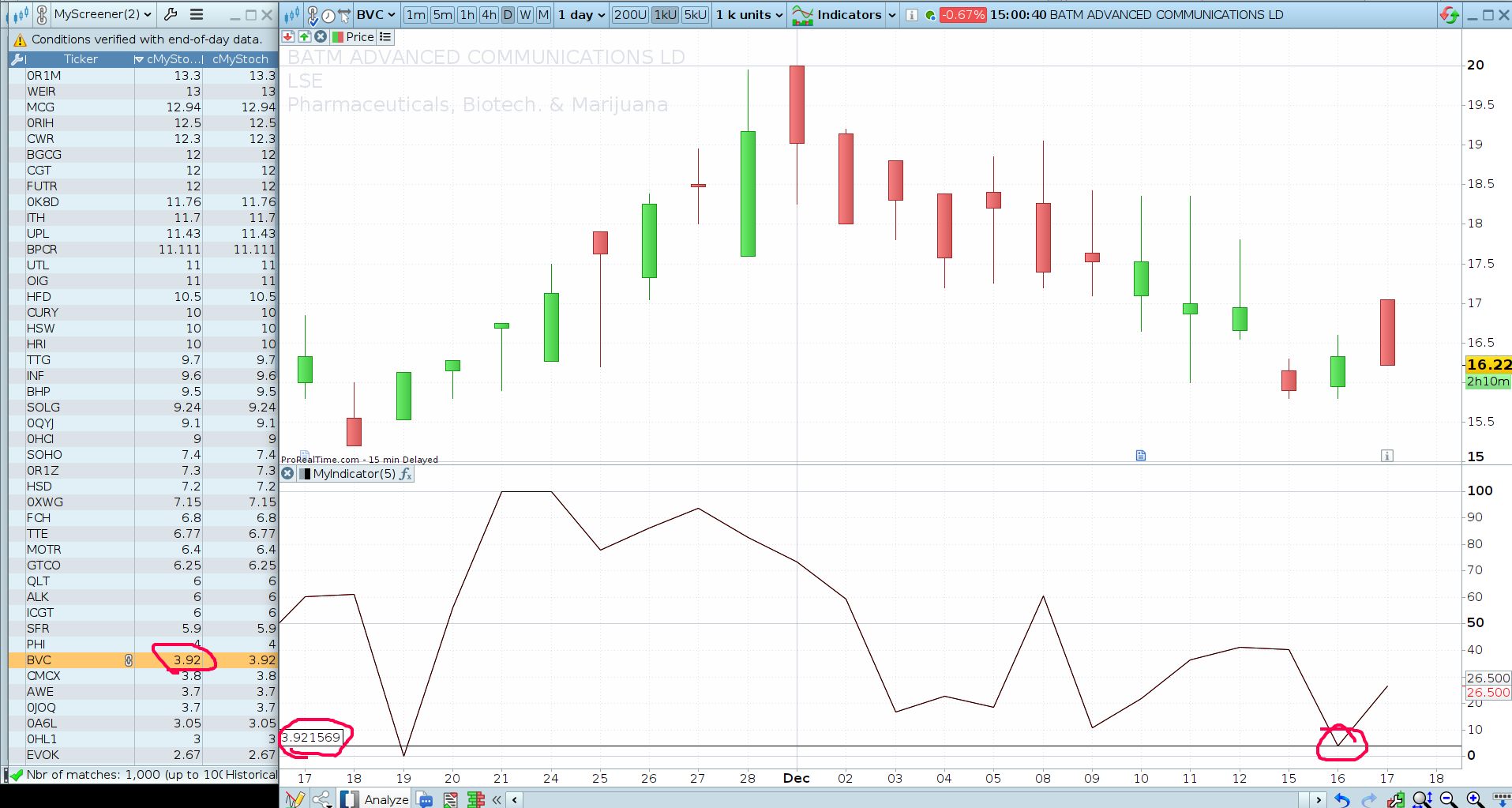The width and height of the screenshot is (1512, 808).
Task: Click the chart clock/time icon
Action: [x=328, y=15]
